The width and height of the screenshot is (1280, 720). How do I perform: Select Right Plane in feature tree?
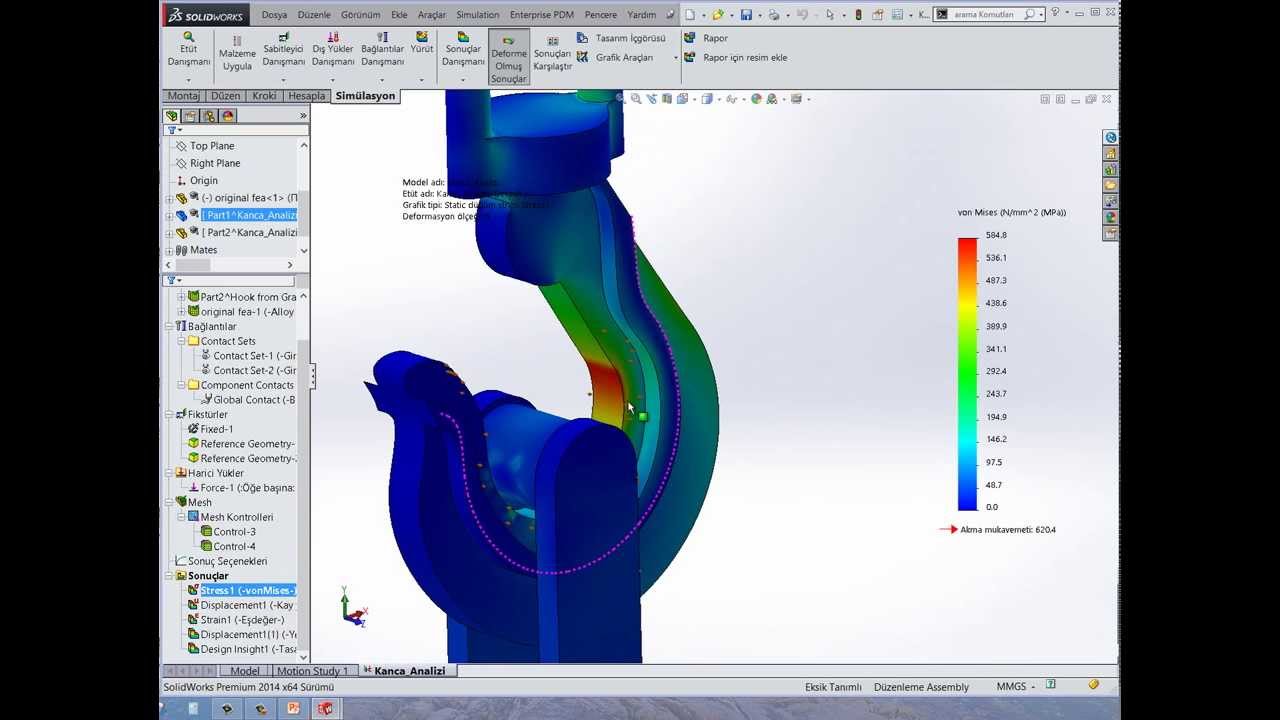(214, 163)
